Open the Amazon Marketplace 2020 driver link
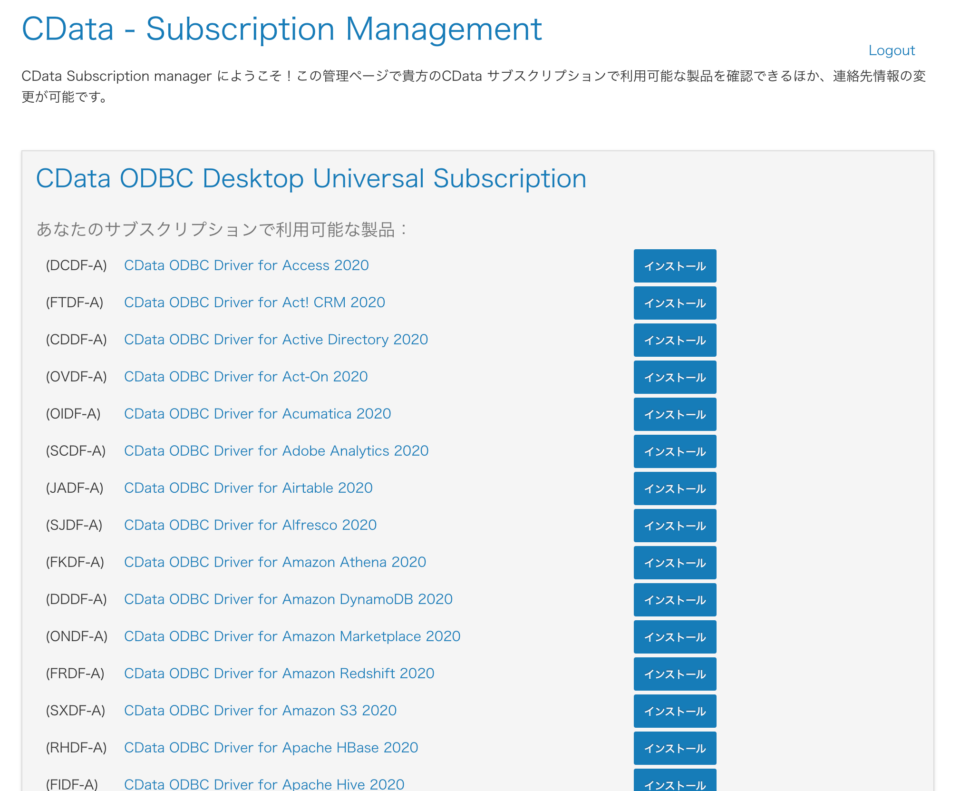This screenshot has width=960, height=791. [292, 636]
